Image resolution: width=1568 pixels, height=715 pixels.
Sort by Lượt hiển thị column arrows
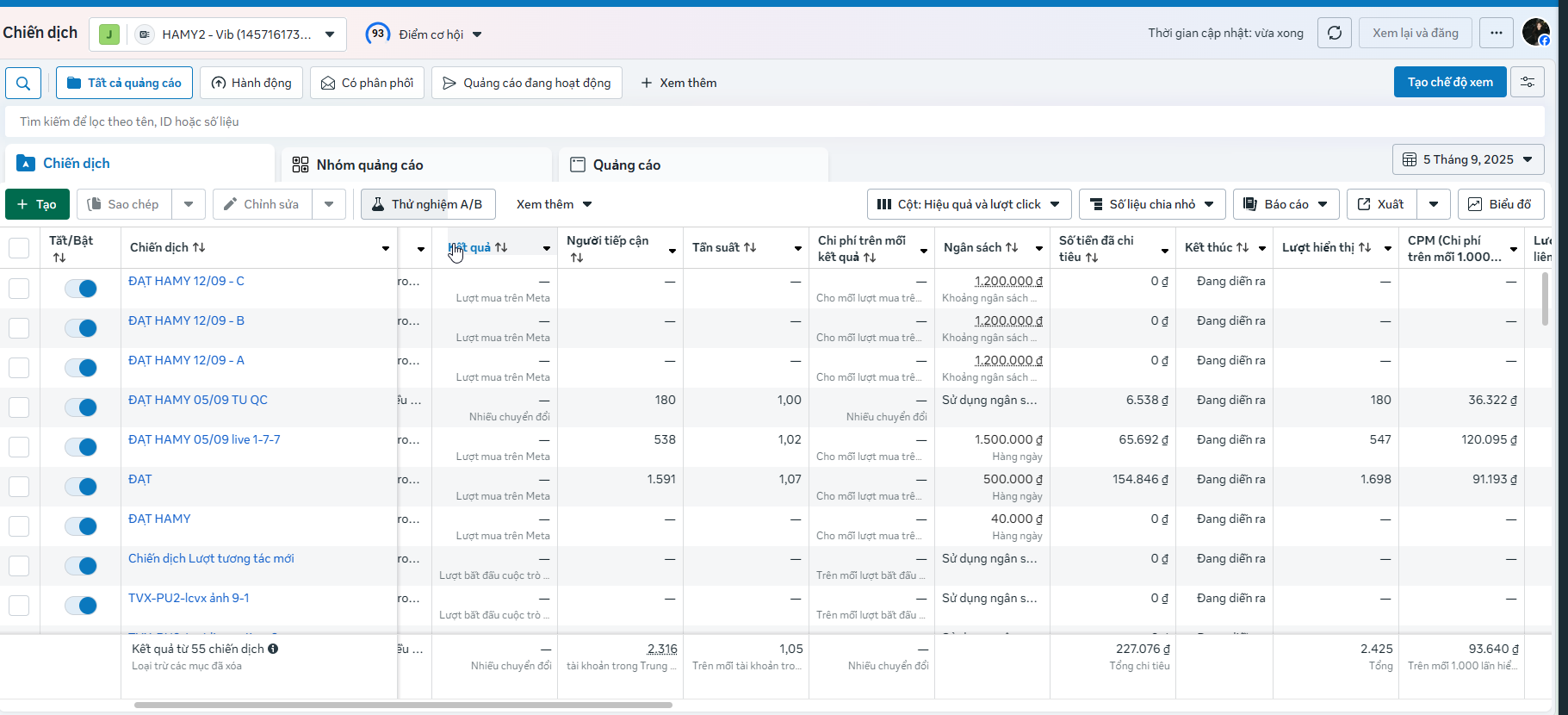pos(1365,247)
